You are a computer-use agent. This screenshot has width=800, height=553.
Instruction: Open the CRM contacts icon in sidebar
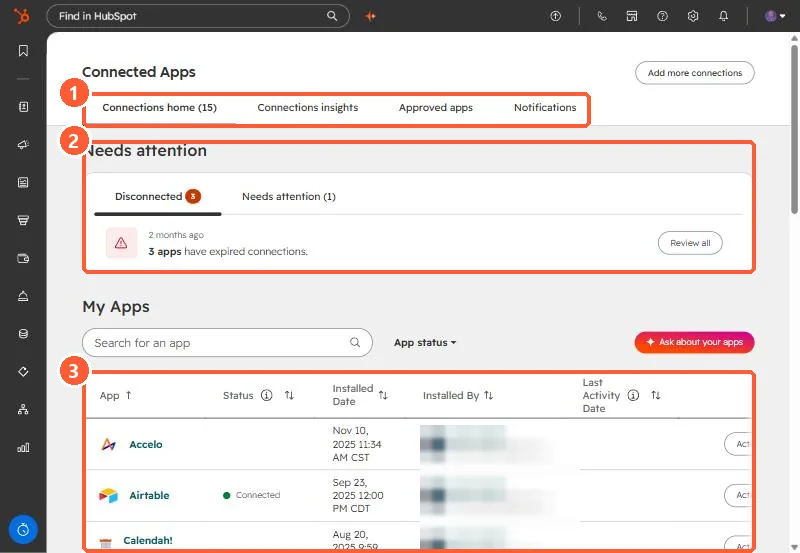click(23, 107)
